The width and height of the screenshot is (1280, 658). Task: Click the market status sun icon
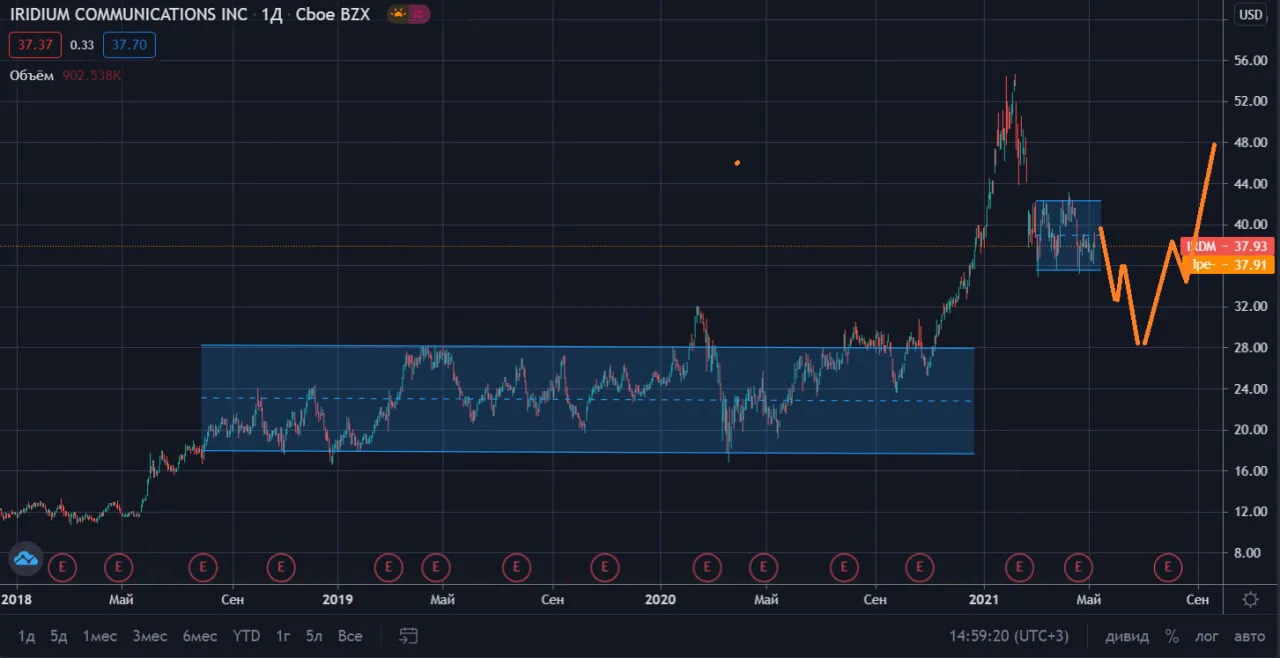[x=398, y=14]
